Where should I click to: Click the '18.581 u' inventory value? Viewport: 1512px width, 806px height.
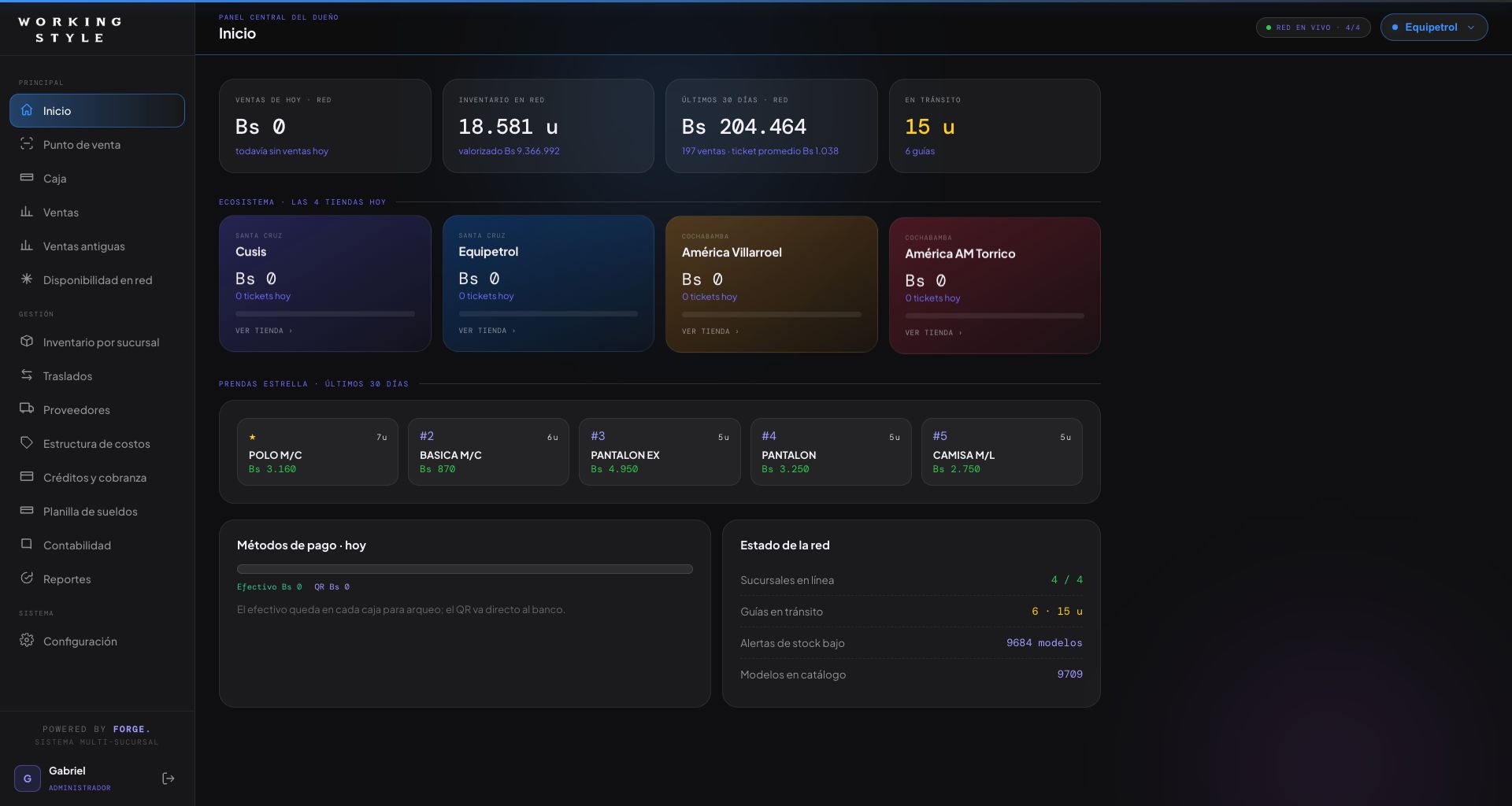pyautogui.click(x=508, y=127)
